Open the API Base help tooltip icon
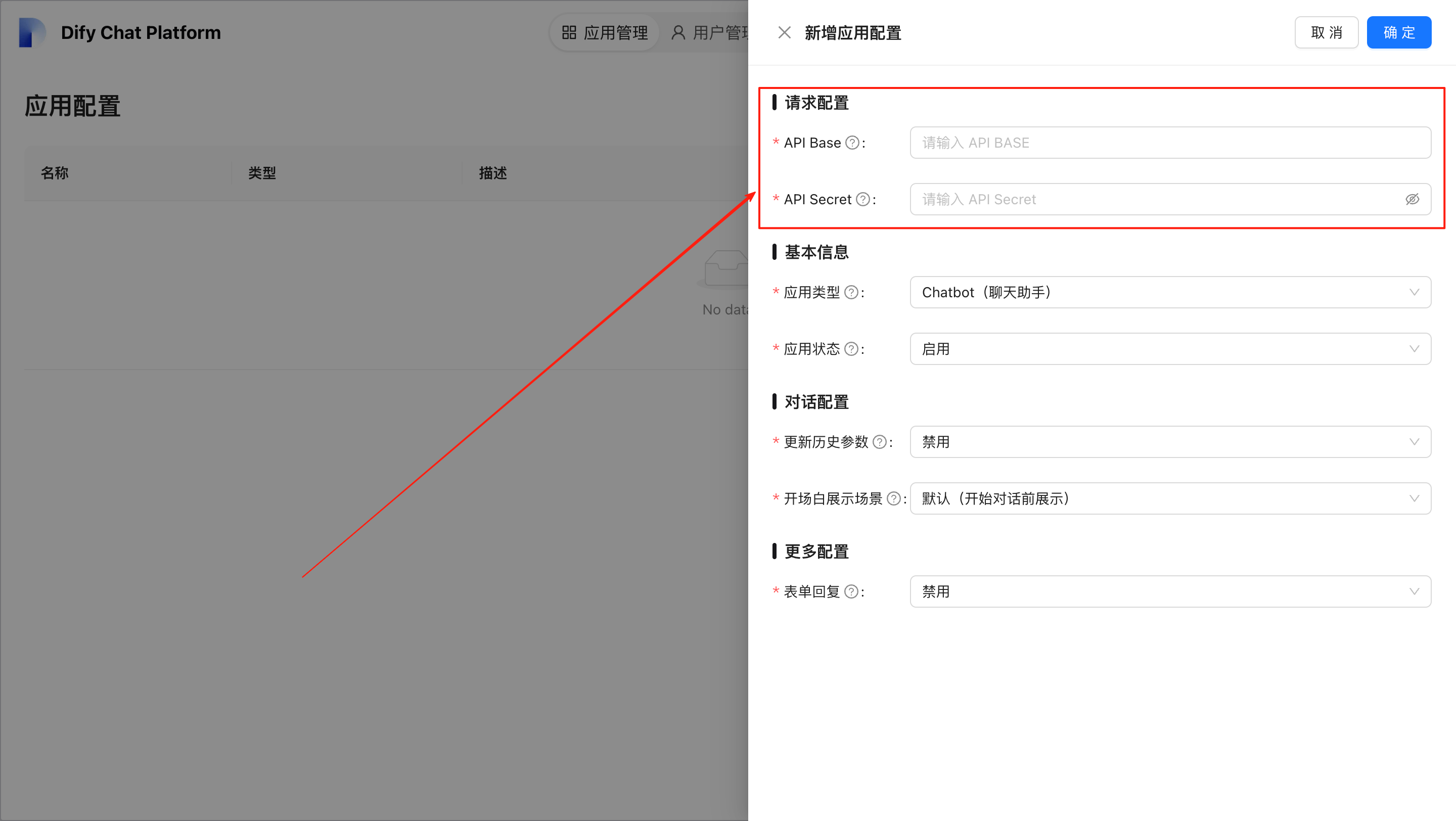 (852, 143)
